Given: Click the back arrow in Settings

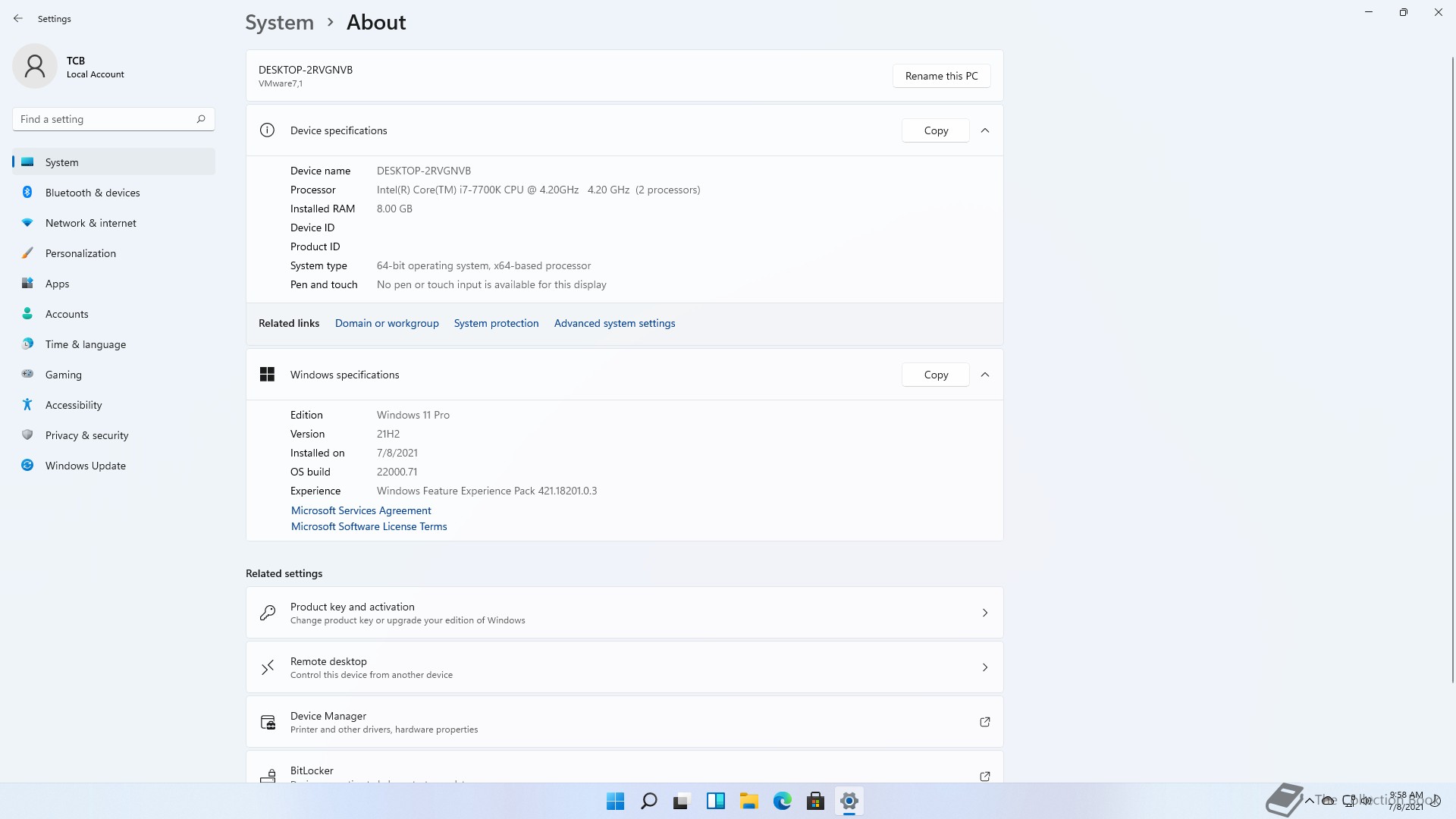Looking at the screenshot, I should pyautogui.click(x=18, y=18).
